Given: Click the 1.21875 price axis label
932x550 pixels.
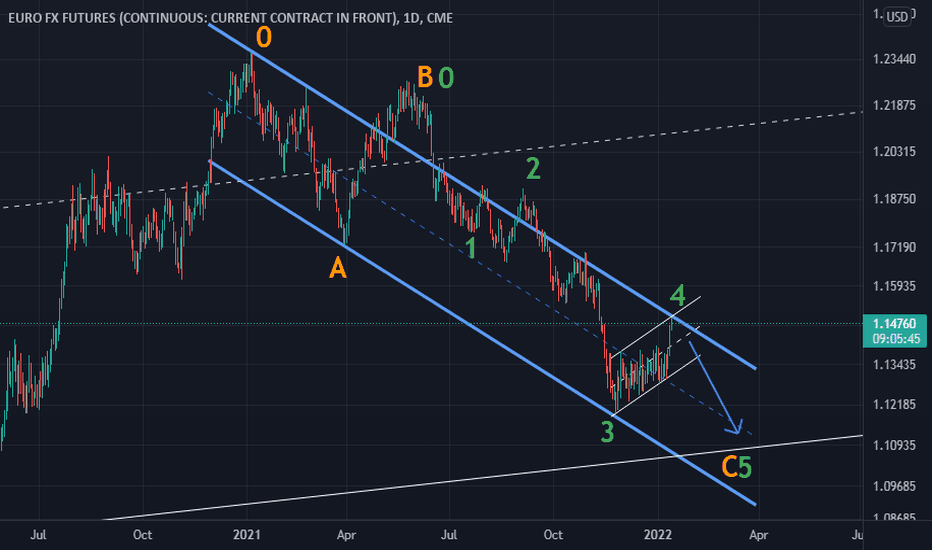Looking at the screenshot, I should coord(895,105).
